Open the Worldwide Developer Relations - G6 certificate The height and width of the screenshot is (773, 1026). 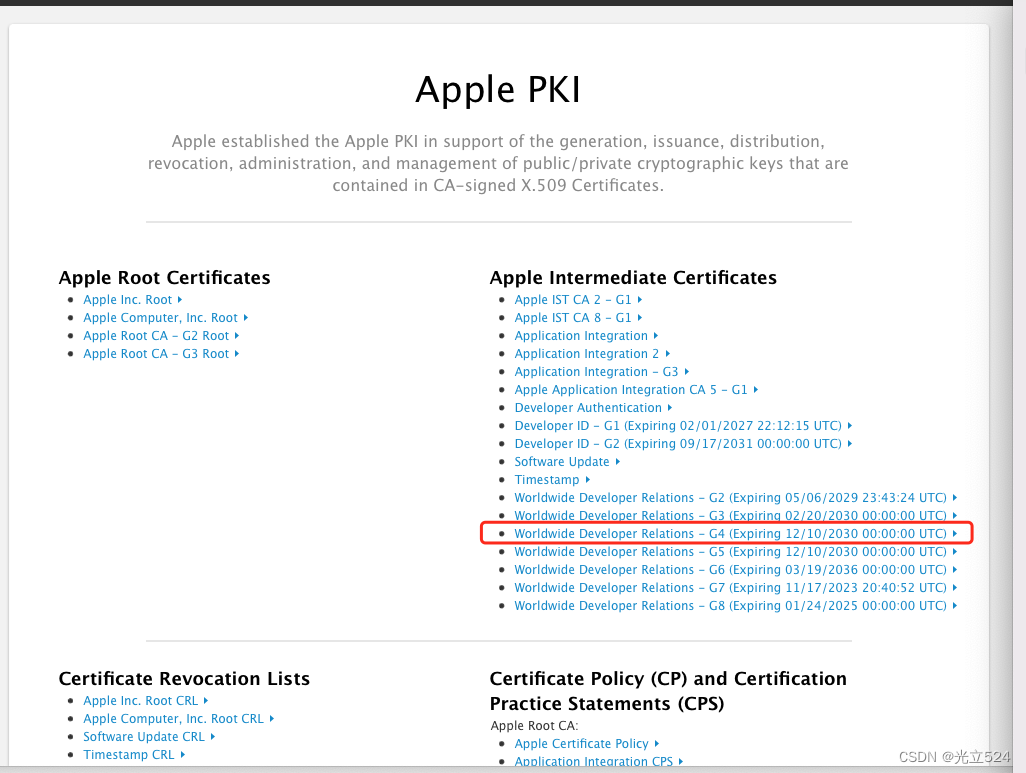[728, 569]
